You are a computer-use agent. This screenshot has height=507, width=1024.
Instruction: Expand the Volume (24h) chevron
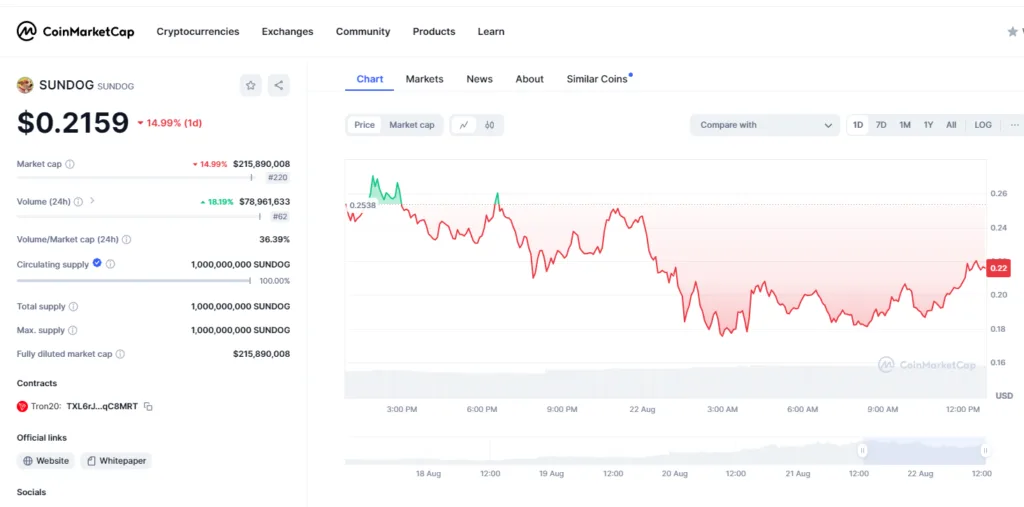pos(92,201)
